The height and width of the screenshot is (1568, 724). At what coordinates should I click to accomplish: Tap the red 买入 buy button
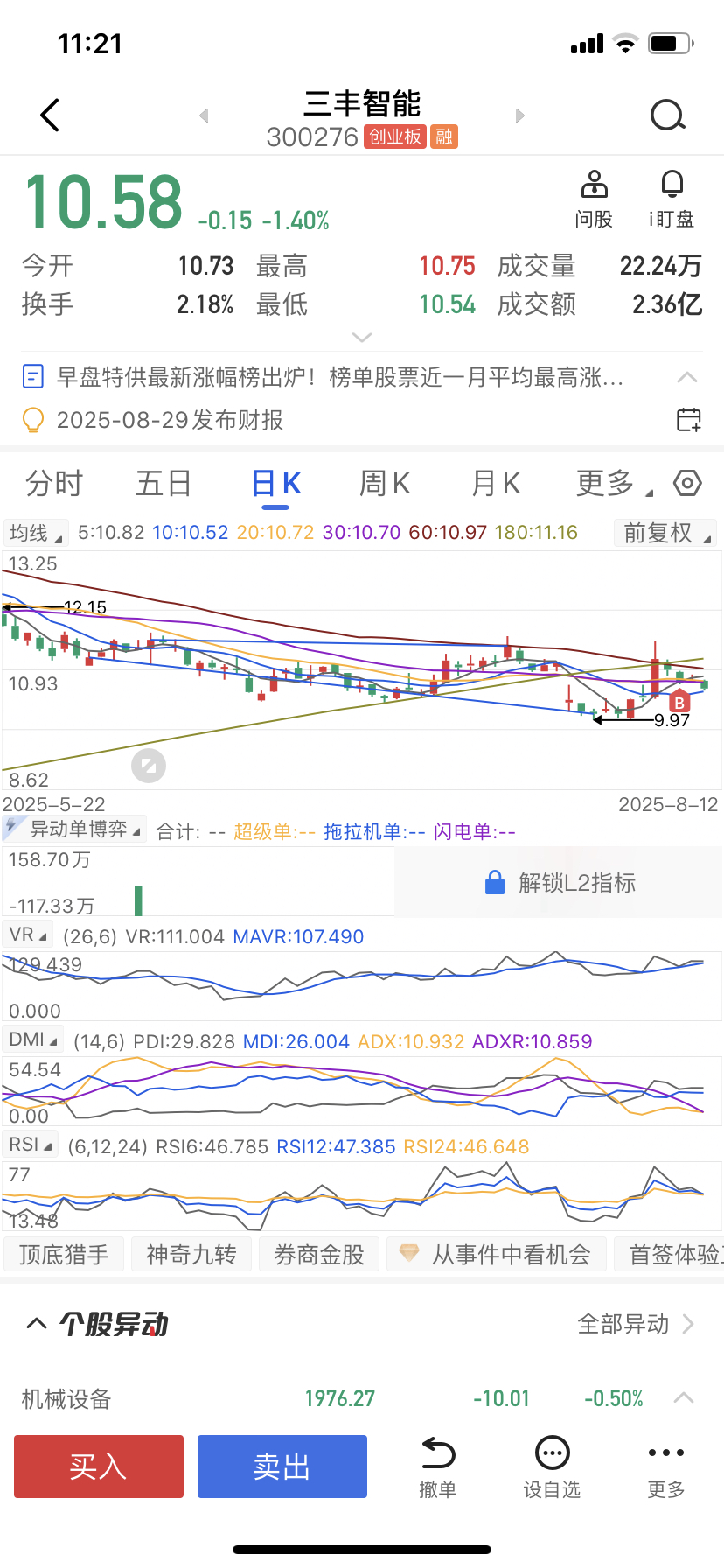click(99, 1466)
